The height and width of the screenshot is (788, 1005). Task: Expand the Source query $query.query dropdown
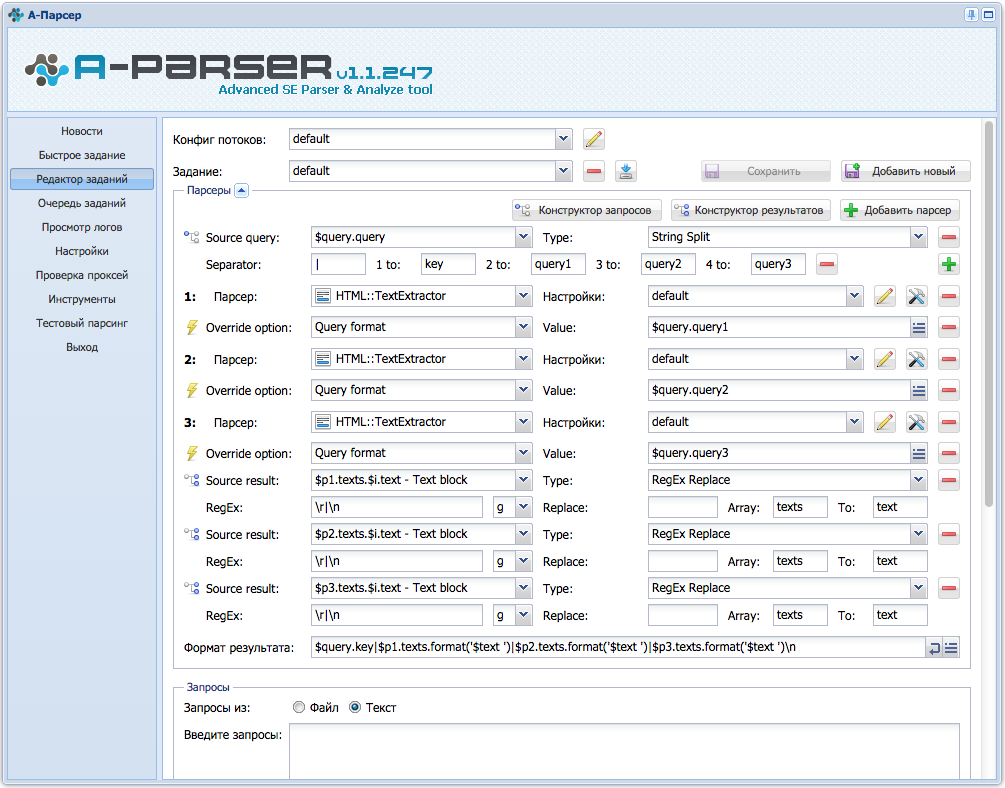click(x=524, y=237)
